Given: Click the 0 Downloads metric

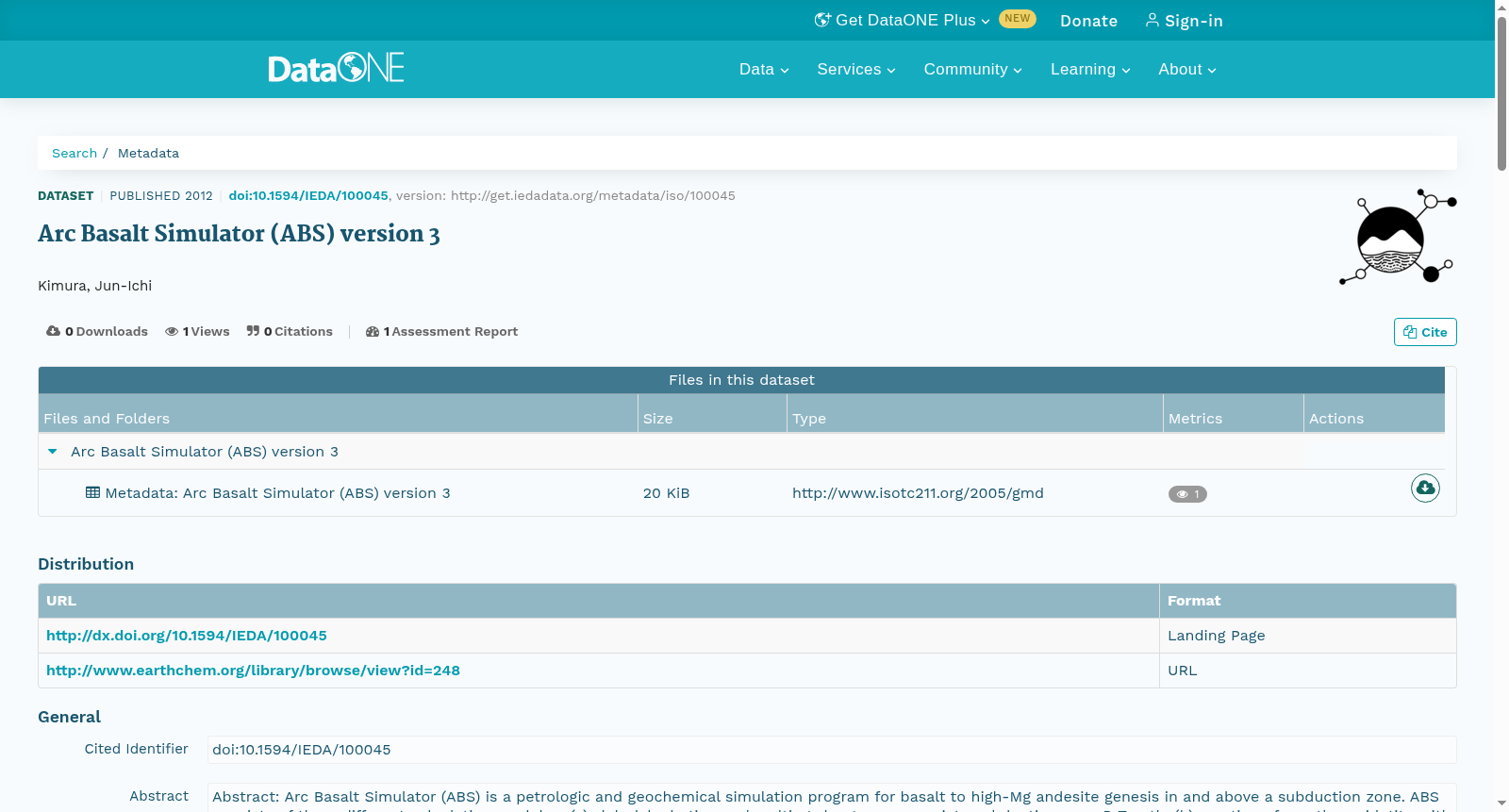Looking at the screenshot, I should 97,331.
